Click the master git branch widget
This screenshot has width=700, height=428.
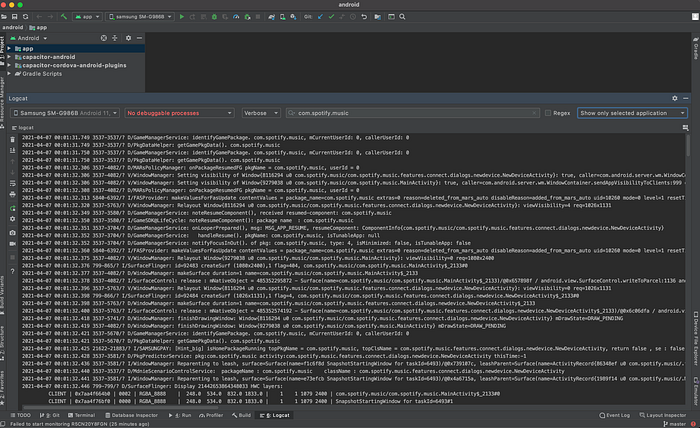(675, 424)
